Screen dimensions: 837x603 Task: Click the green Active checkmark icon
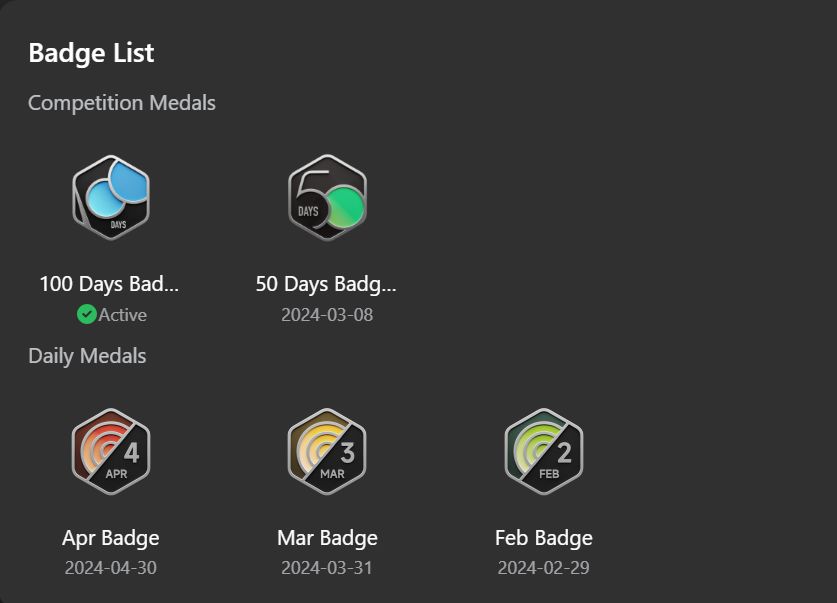(x=86, y=314)
